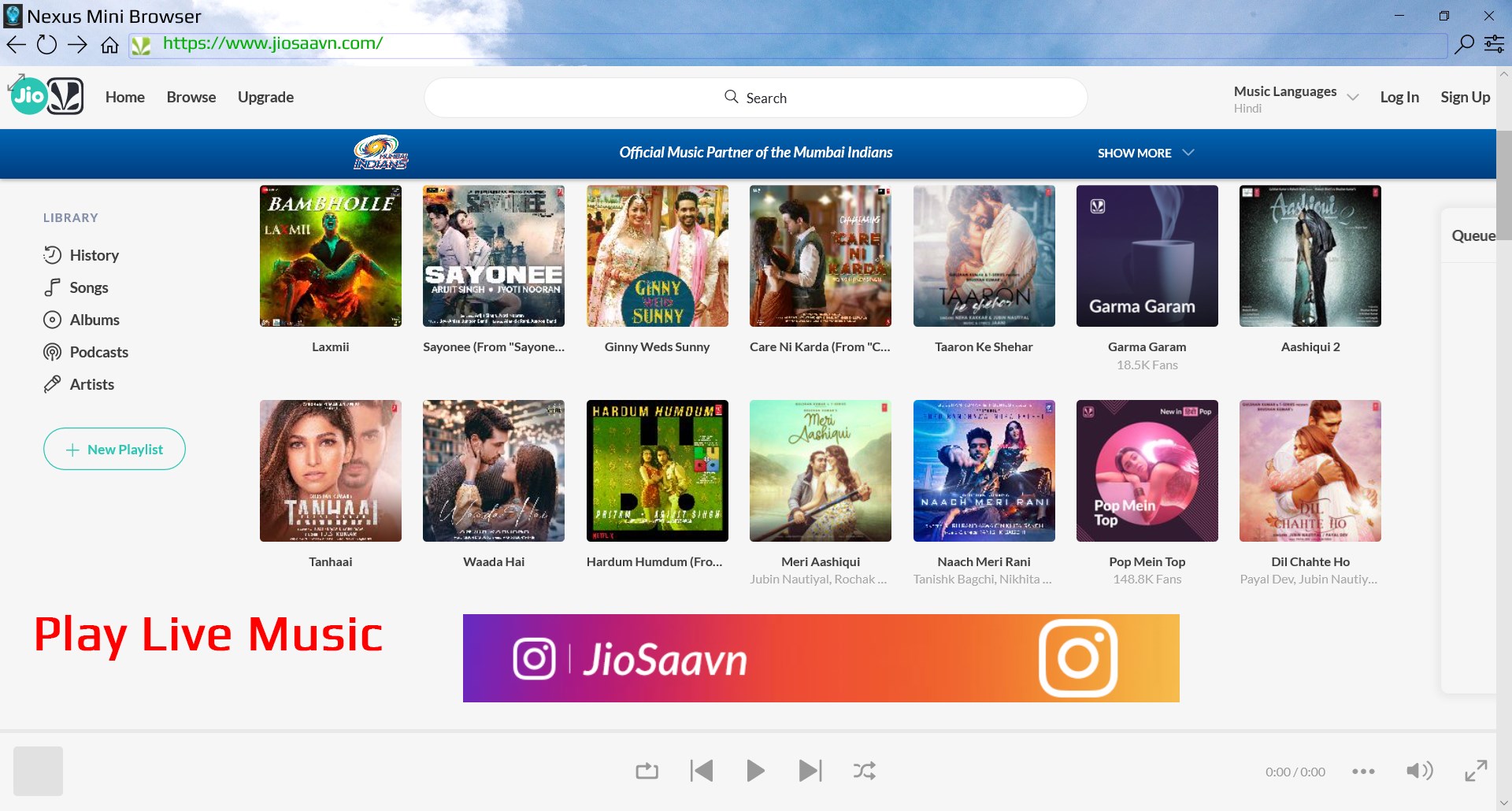Open the Garma Garam playlist cover
1512x811 pixels.
click(x=1147, y=256)
